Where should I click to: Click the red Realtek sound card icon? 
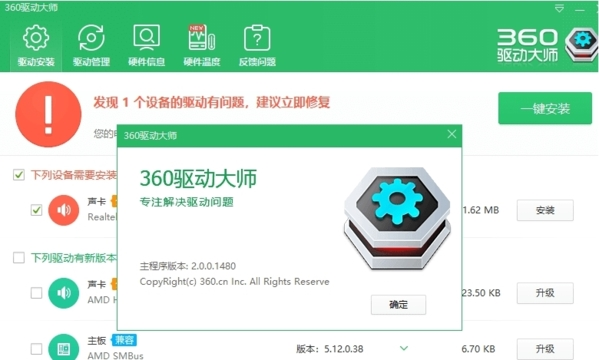(x=64, y=210)
